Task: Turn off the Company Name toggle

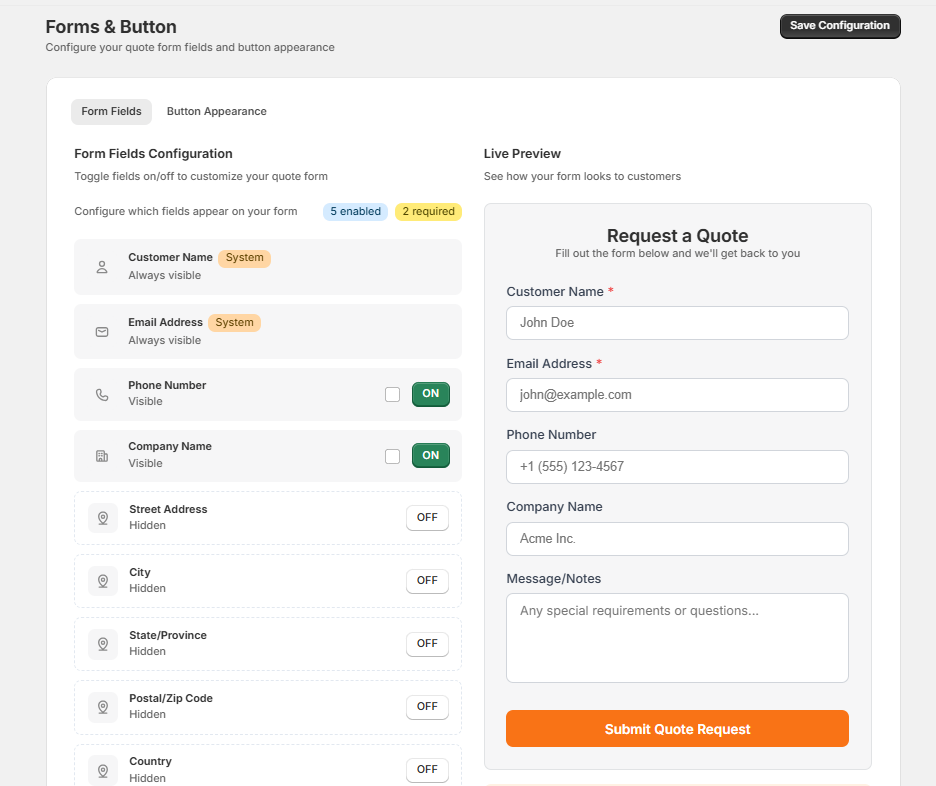Action: tap(430, 455)
